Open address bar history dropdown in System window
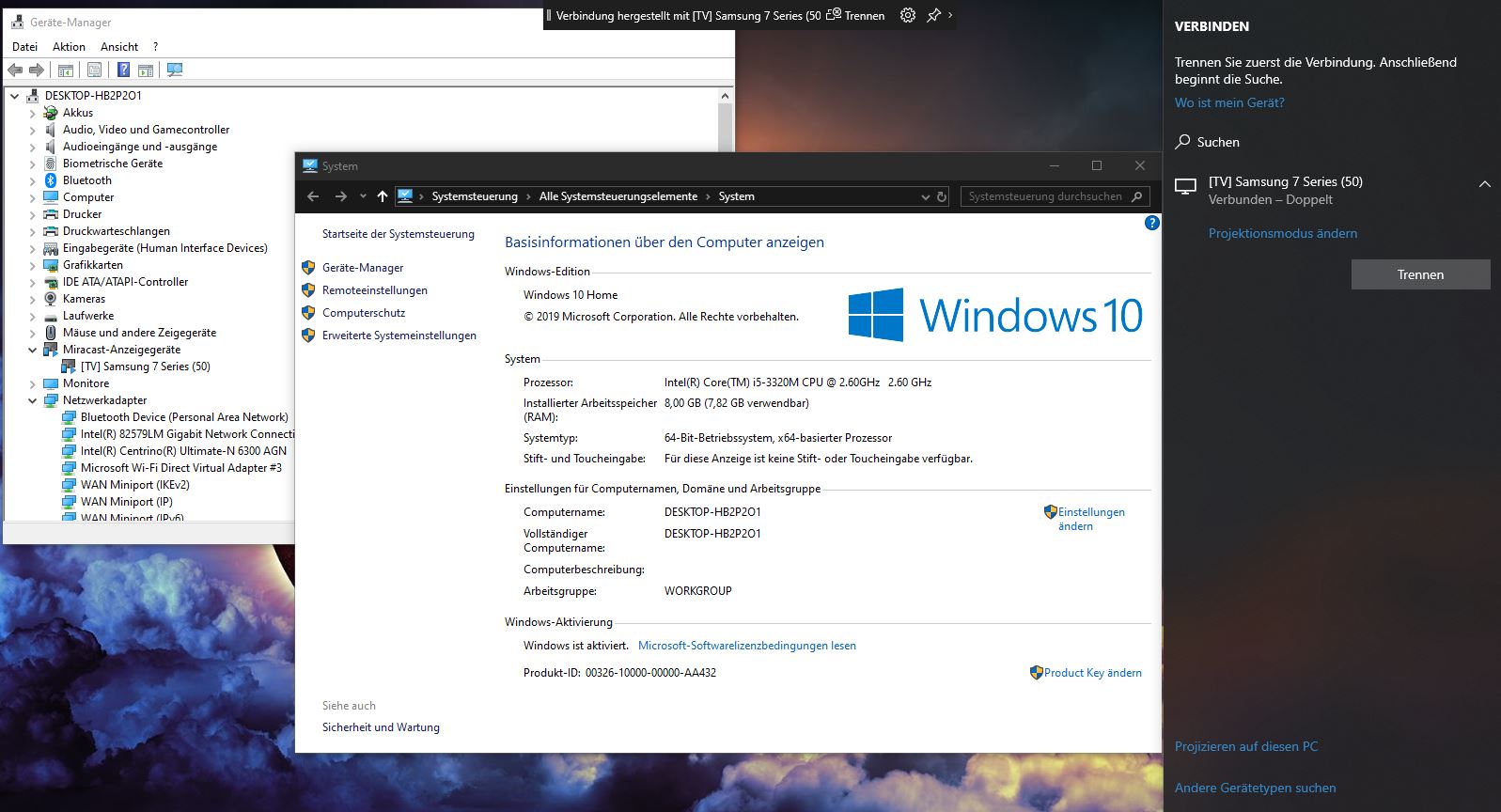 tap(926, 196)
